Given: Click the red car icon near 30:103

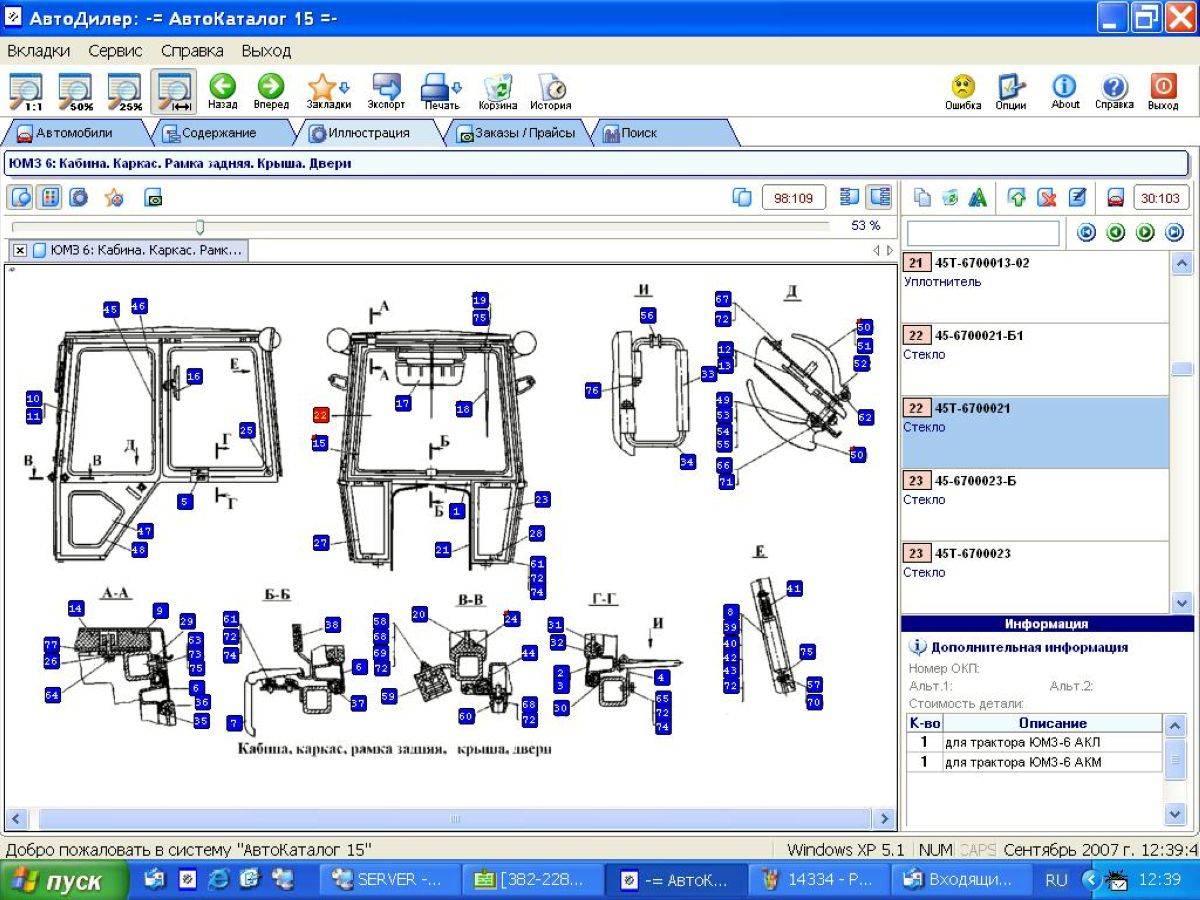Looking at the screenshot, I should (1116, 197).
